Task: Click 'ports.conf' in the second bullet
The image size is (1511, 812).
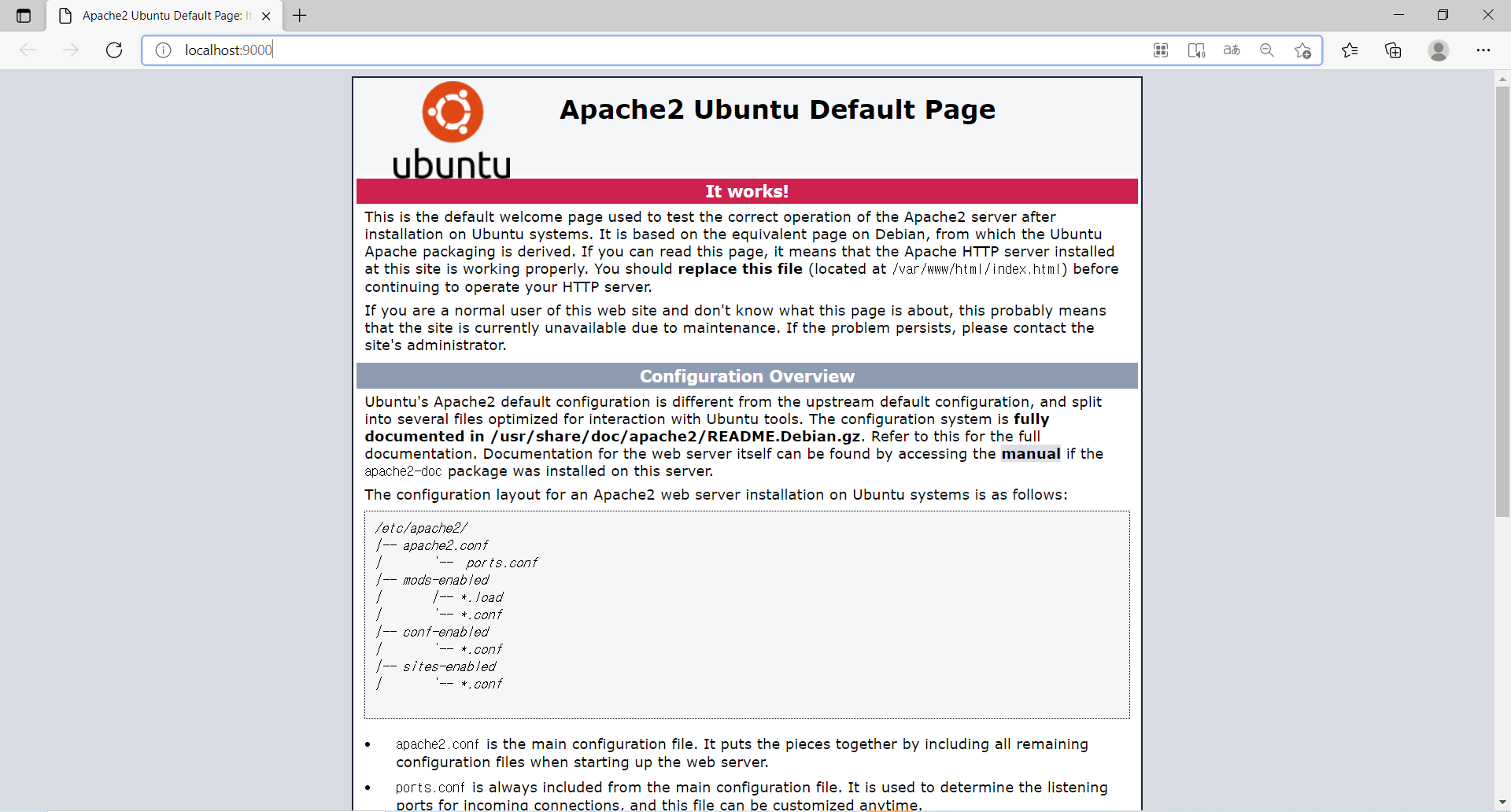Action: click(x=430, y=788)
